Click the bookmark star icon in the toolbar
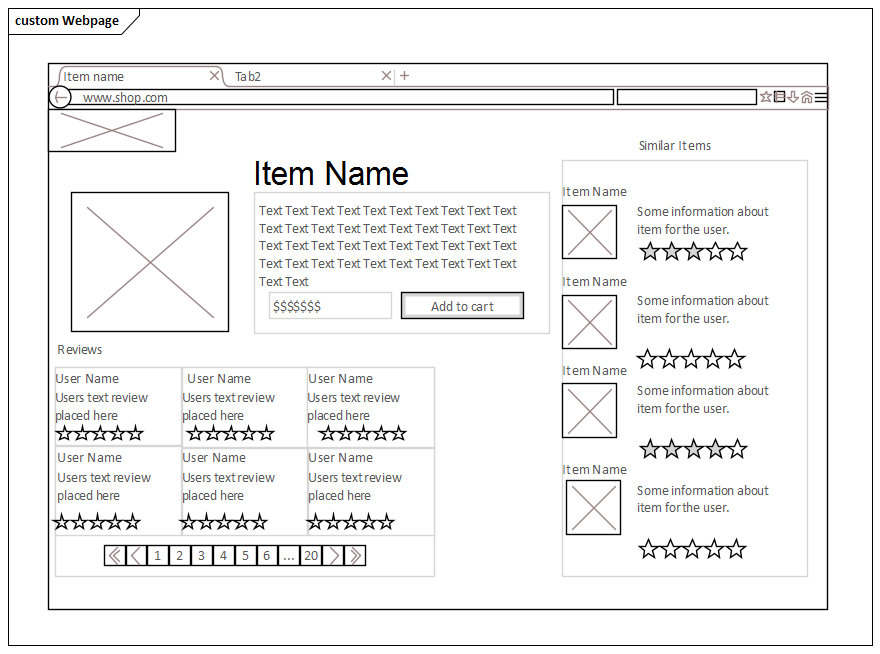This screenshot has width=880, height=654. (766, 97)
